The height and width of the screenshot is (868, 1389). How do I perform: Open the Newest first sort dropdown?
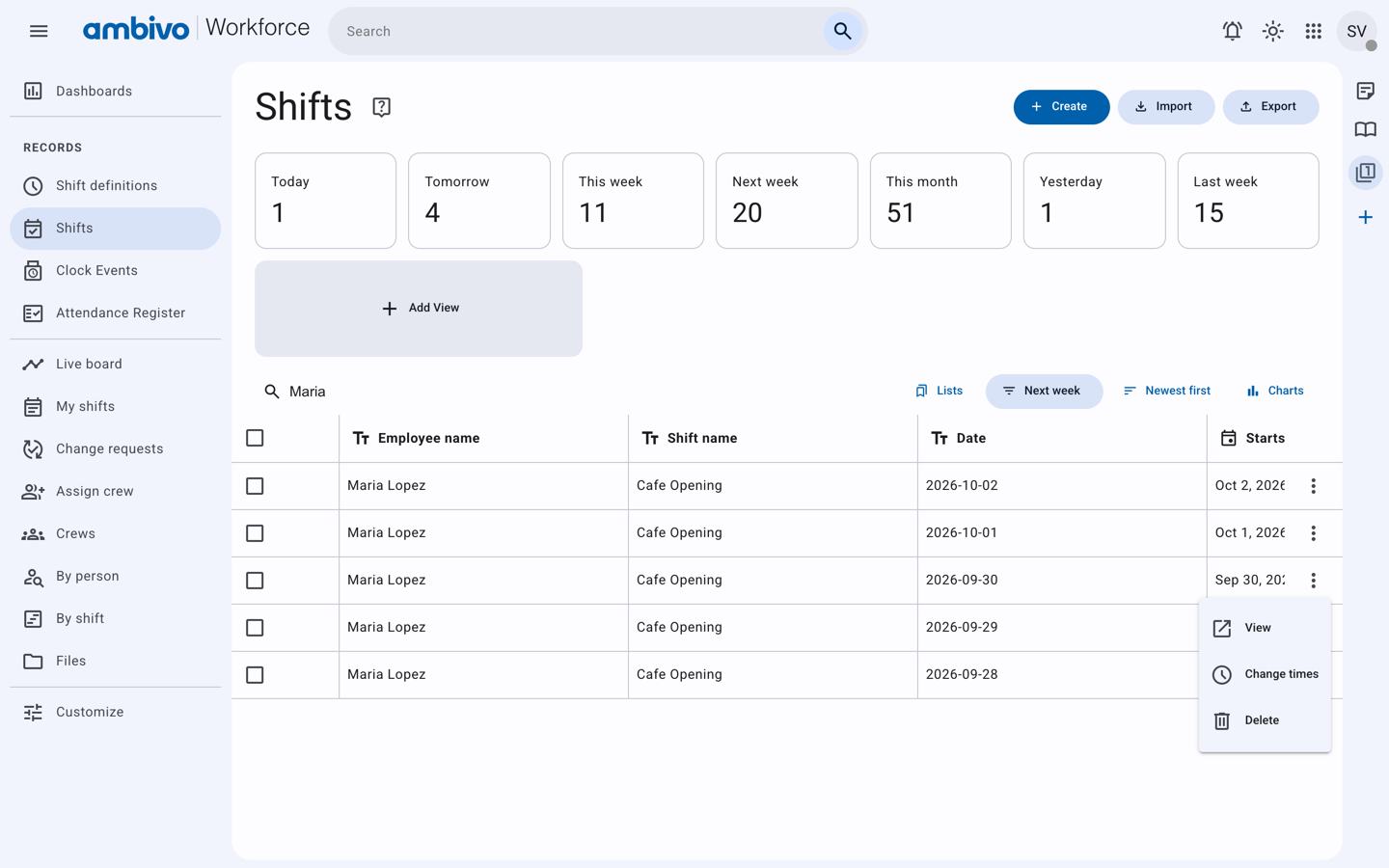[x=1167, y=391]
